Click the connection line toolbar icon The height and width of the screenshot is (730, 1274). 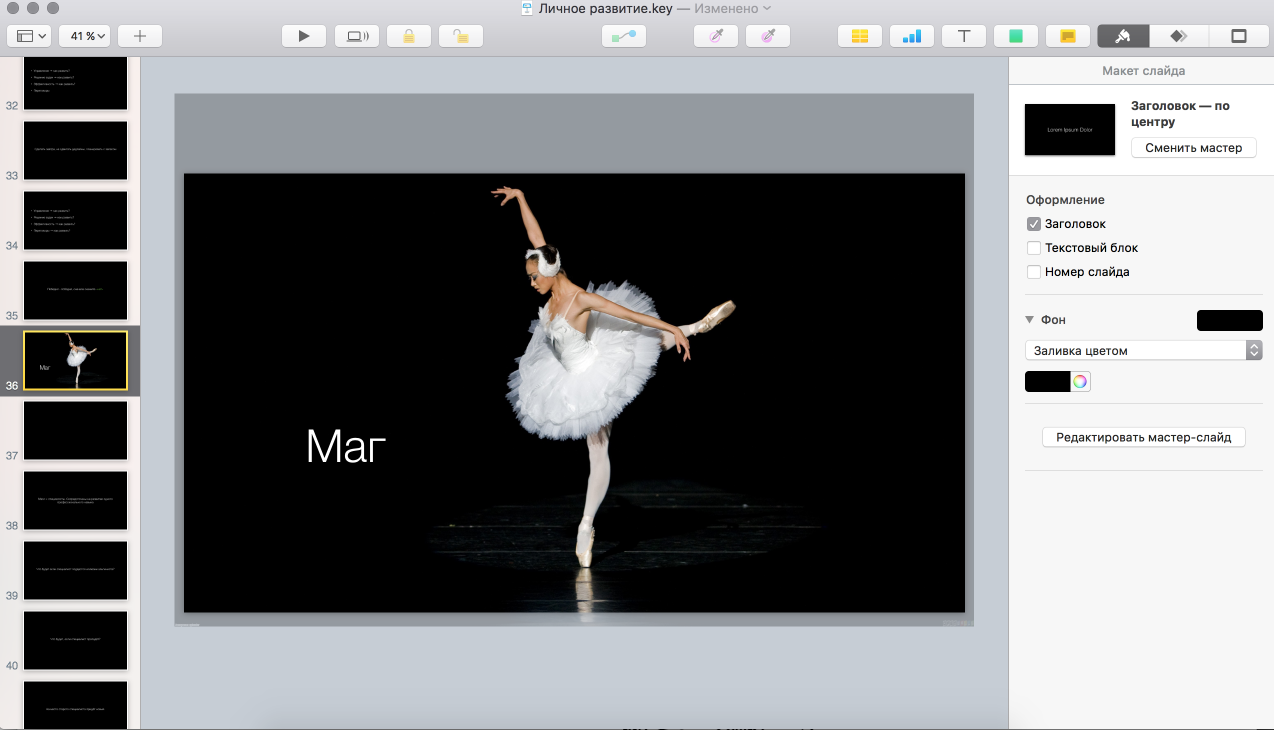tap(624, 36)
